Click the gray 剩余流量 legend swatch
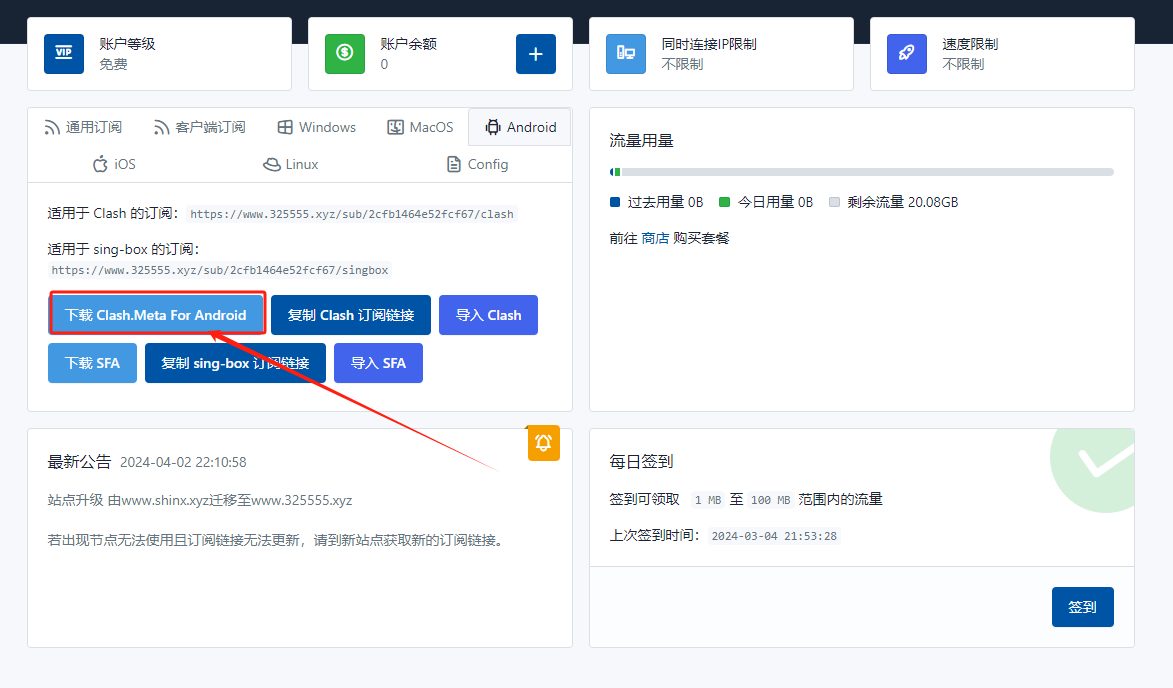The width and height of the screenshot is (1173, 688). (x=834, y=202)
